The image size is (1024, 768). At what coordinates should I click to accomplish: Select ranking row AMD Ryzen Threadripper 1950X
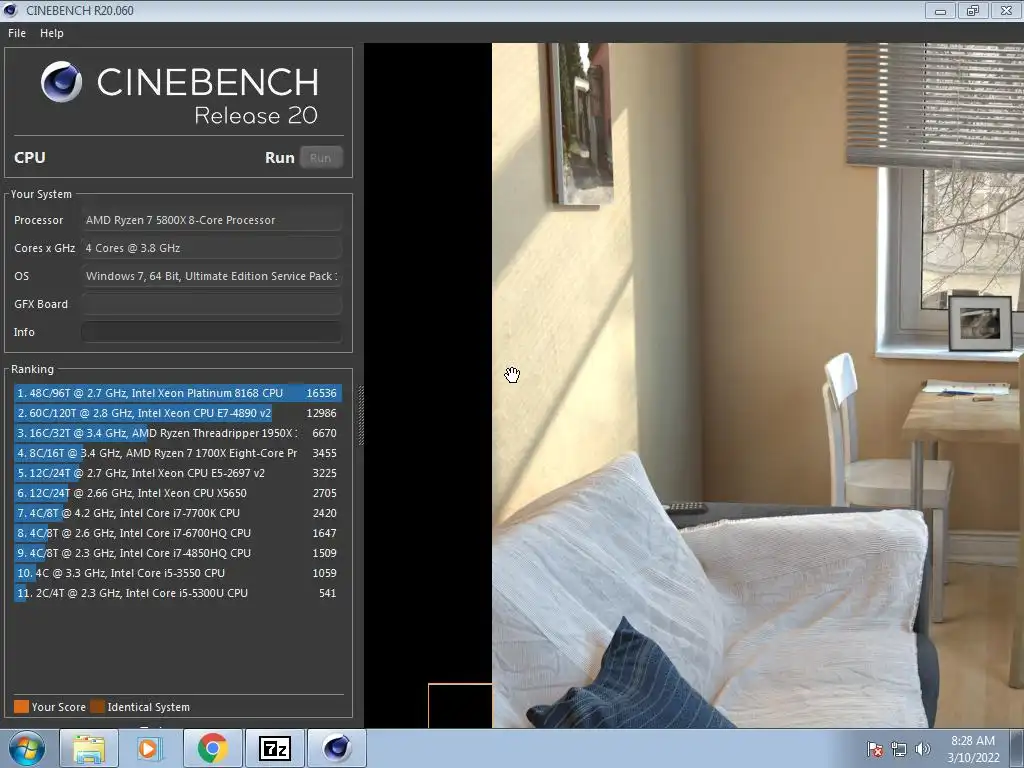click(177, 433)
